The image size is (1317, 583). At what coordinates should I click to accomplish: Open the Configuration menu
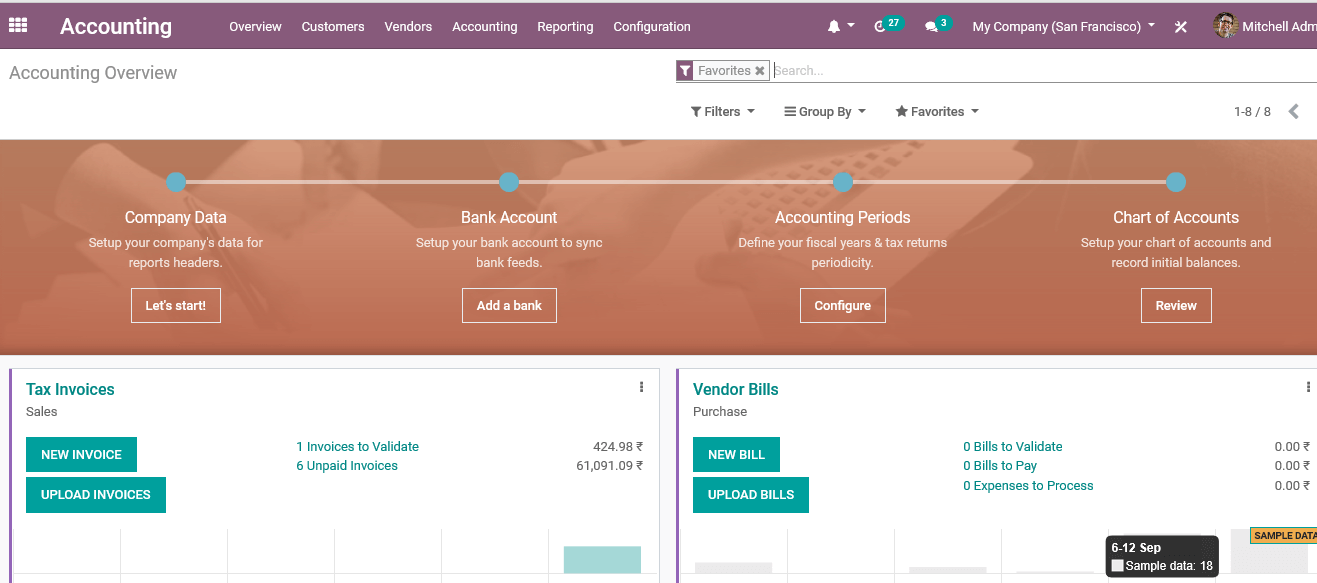pos(652,27)
